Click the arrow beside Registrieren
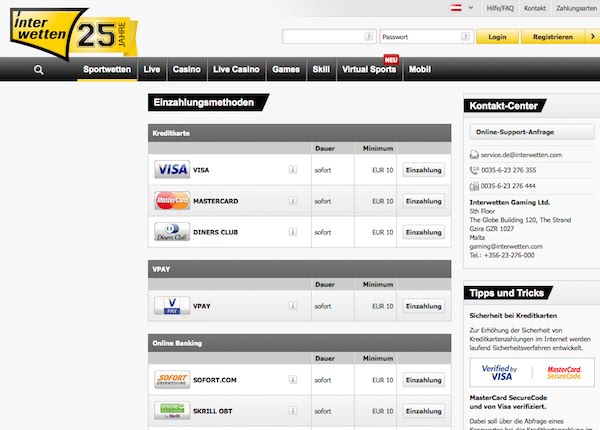The height and width of the screenshot is (430, 600). click(x=593, y=37)
